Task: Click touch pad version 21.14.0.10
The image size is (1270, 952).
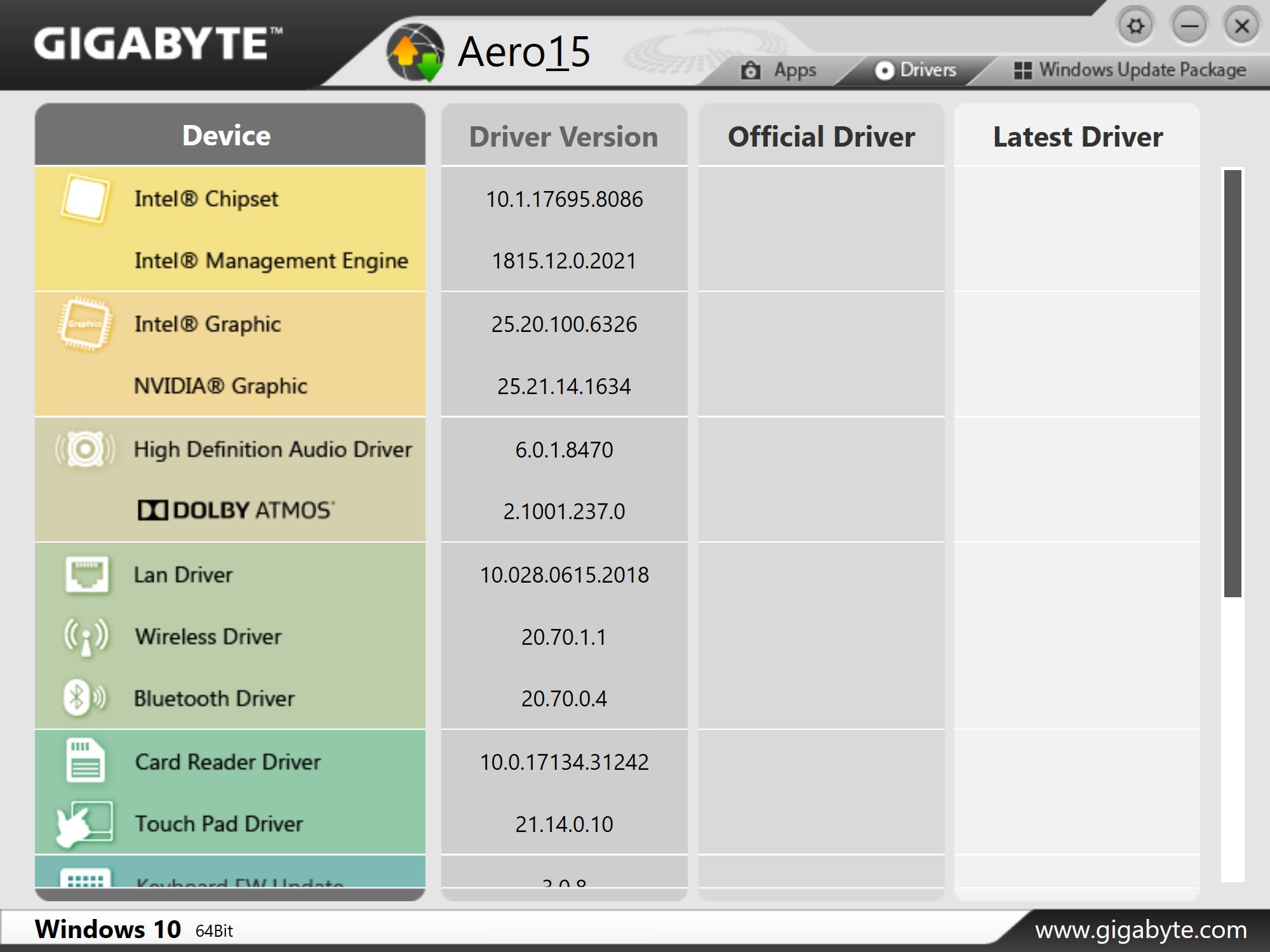Action: tap(564, 824)
